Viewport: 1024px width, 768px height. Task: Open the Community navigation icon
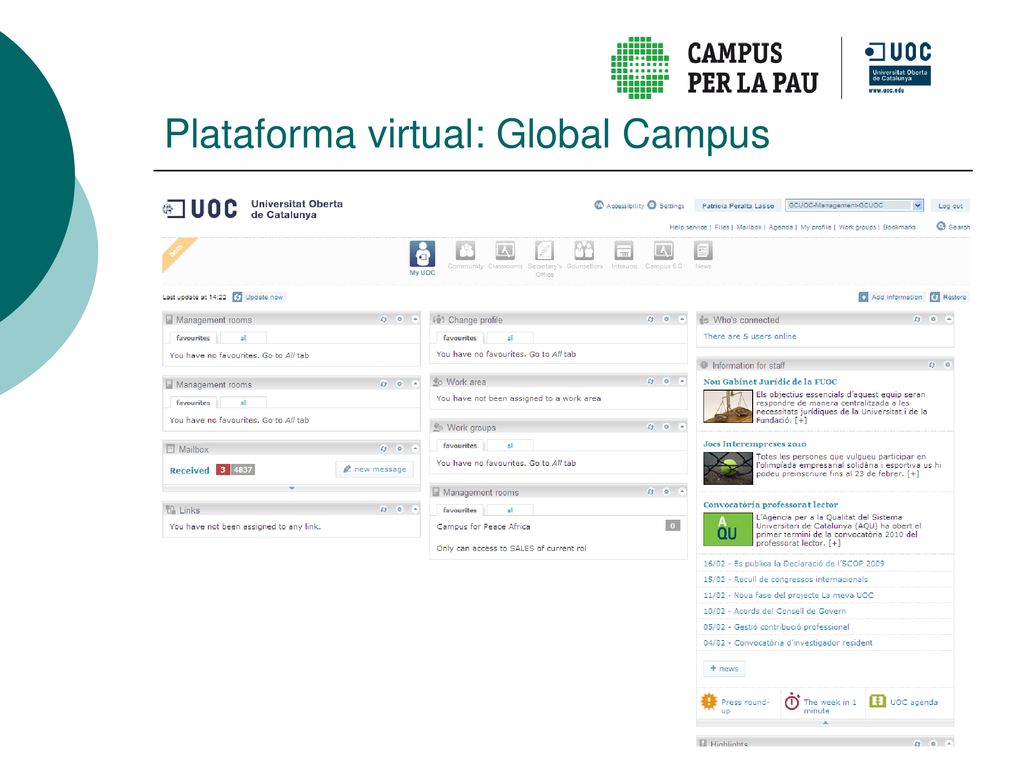[466, 250]
